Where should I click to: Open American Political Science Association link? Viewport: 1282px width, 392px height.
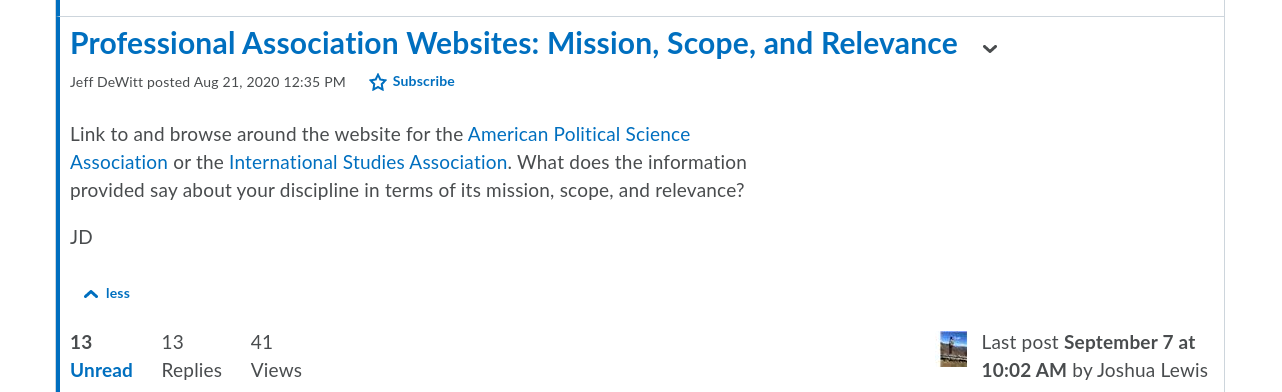point(380,148)
